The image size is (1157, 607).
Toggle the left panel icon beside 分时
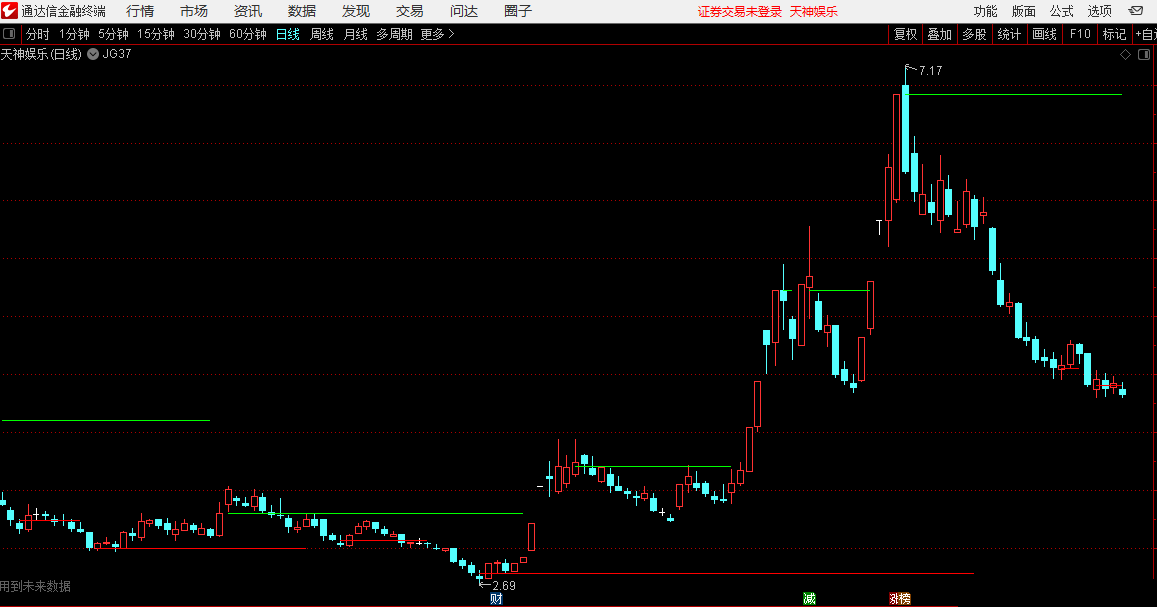click(9, 34)
